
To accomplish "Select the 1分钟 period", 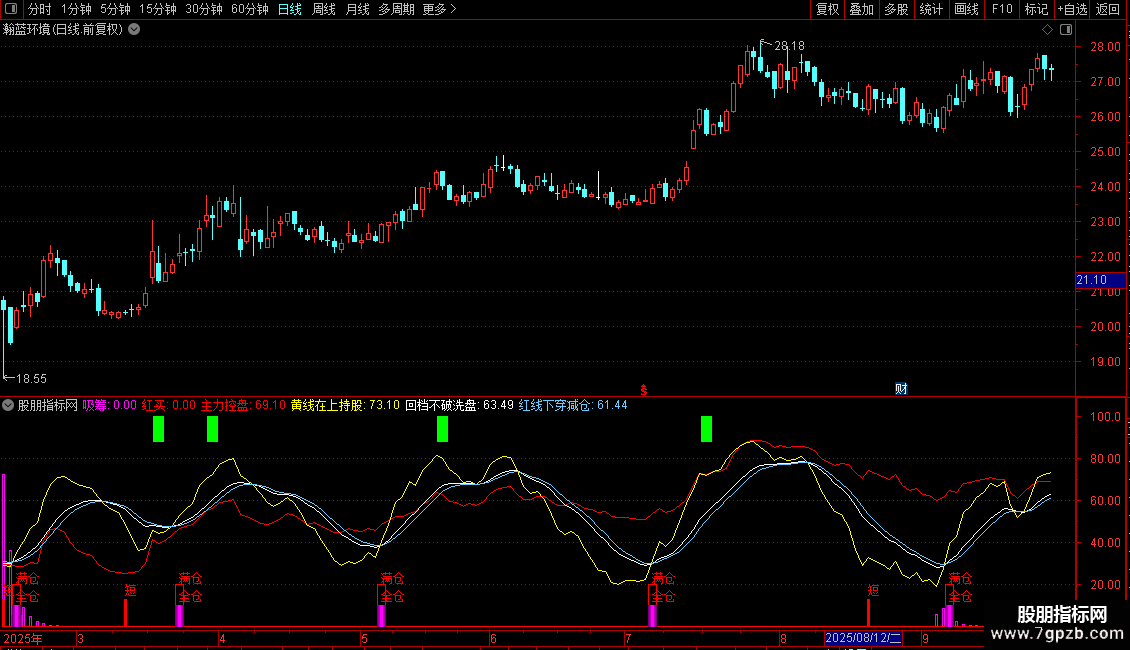I will point(76,9).
